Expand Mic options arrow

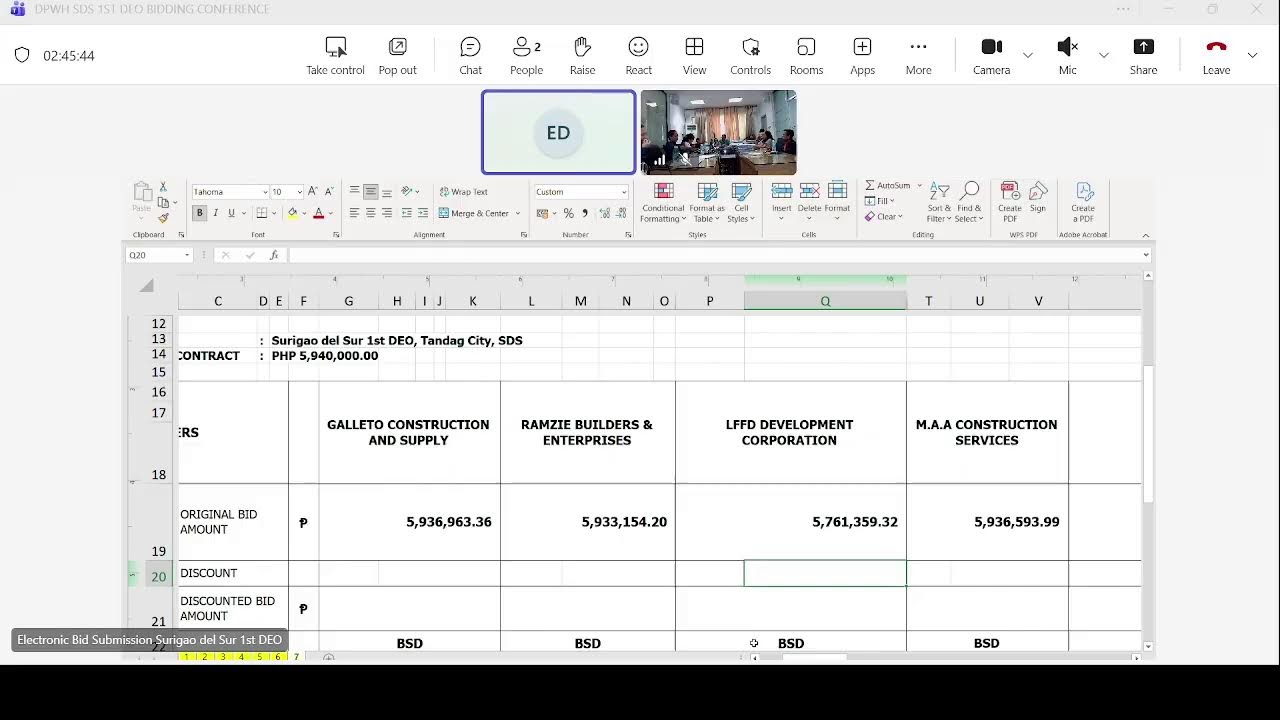[x=1103, y=55]
